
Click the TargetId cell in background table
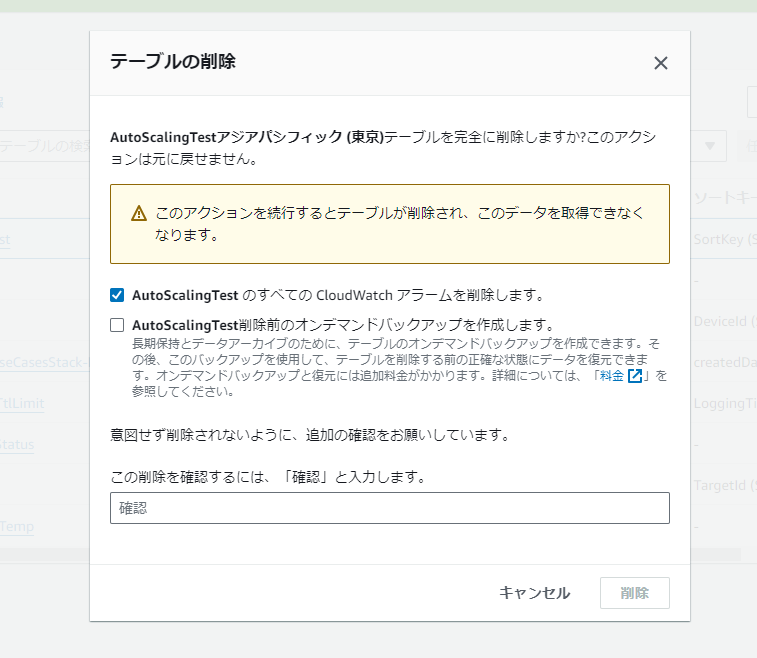pyautogui.click(x=725, y=486)
